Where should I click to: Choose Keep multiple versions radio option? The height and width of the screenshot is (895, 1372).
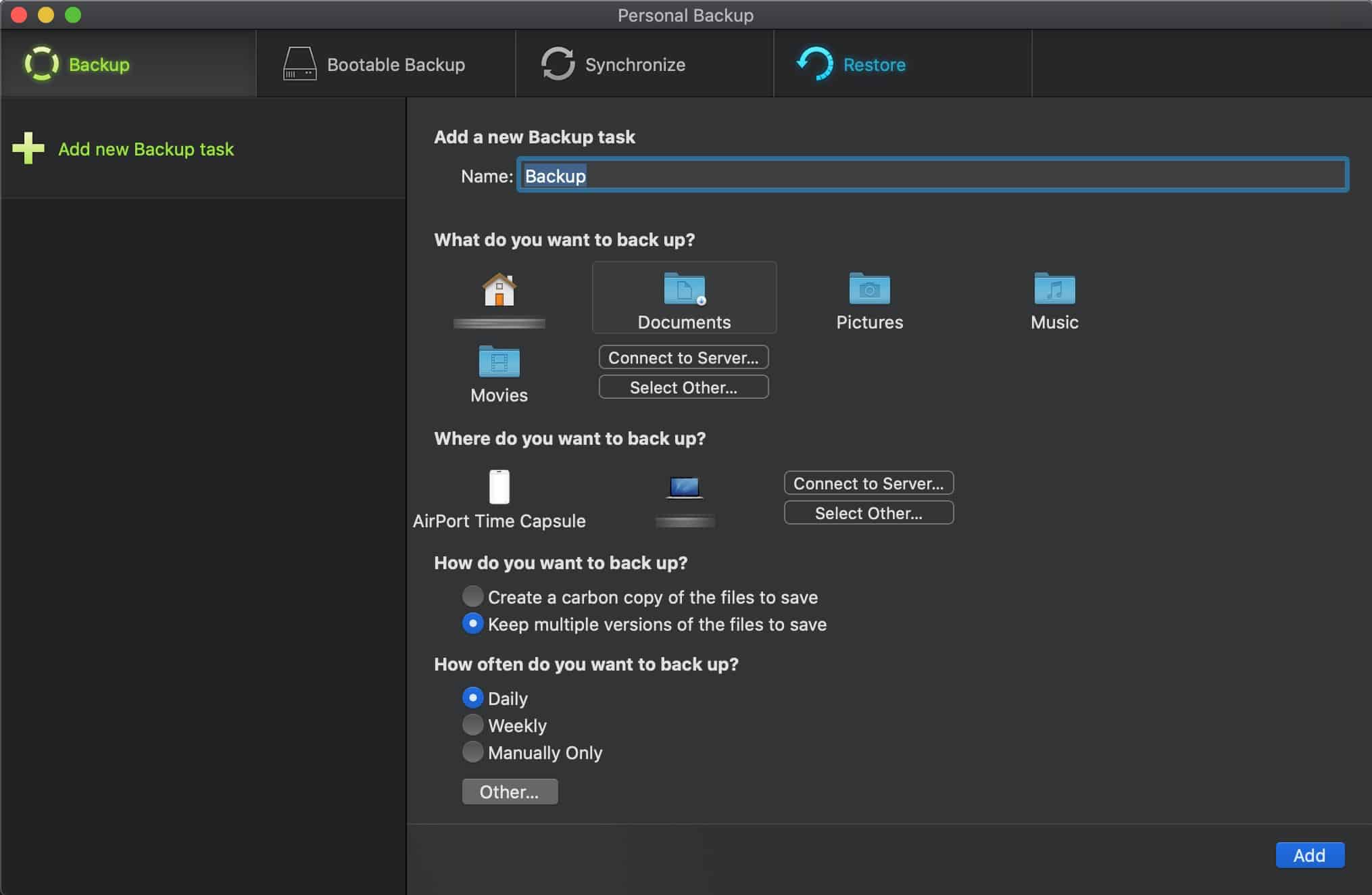(472, 623)
